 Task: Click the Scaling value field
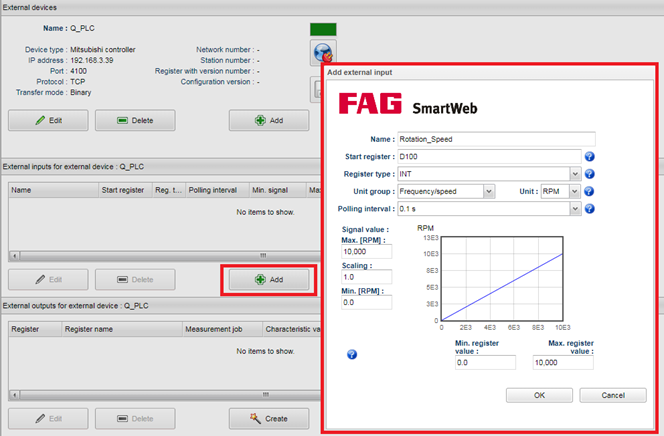(x=366, y=277)
